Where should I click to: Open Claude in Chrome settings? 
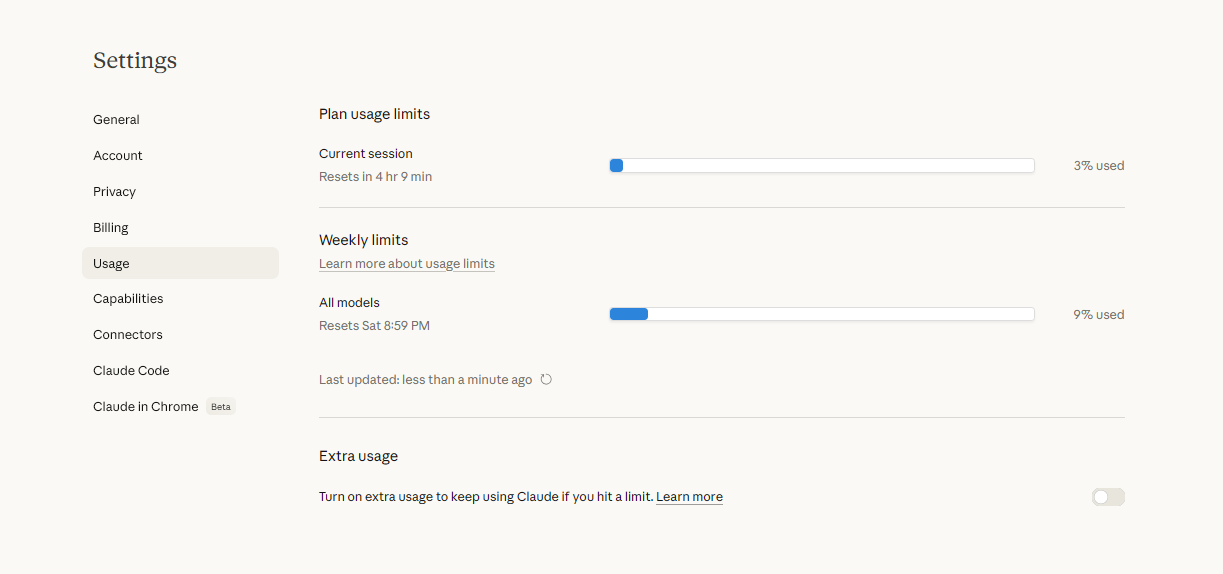pyautogui.click(x=145, y=407)
